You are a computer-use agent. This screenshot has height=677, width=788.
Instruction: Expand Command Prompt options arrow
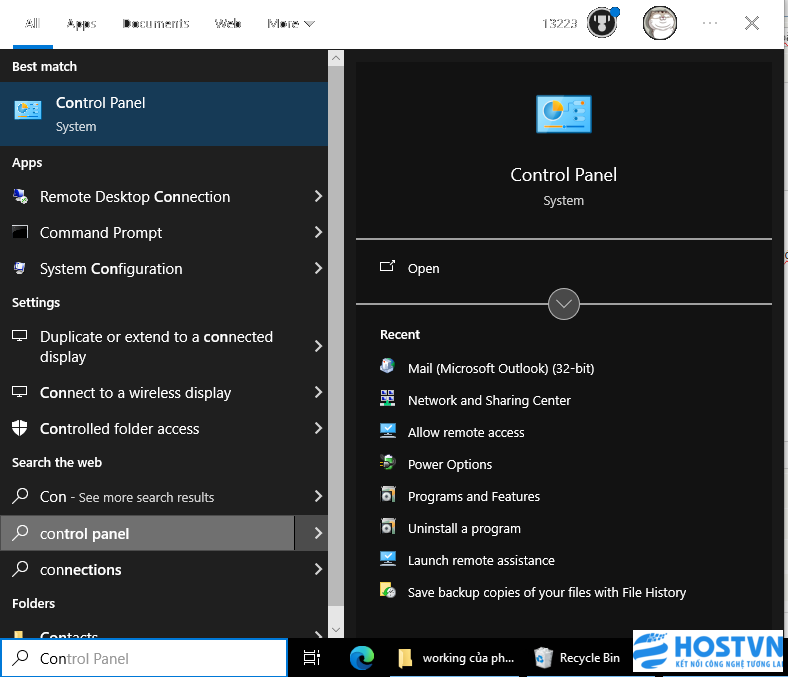pyautogui.click(x=318, y=232)
